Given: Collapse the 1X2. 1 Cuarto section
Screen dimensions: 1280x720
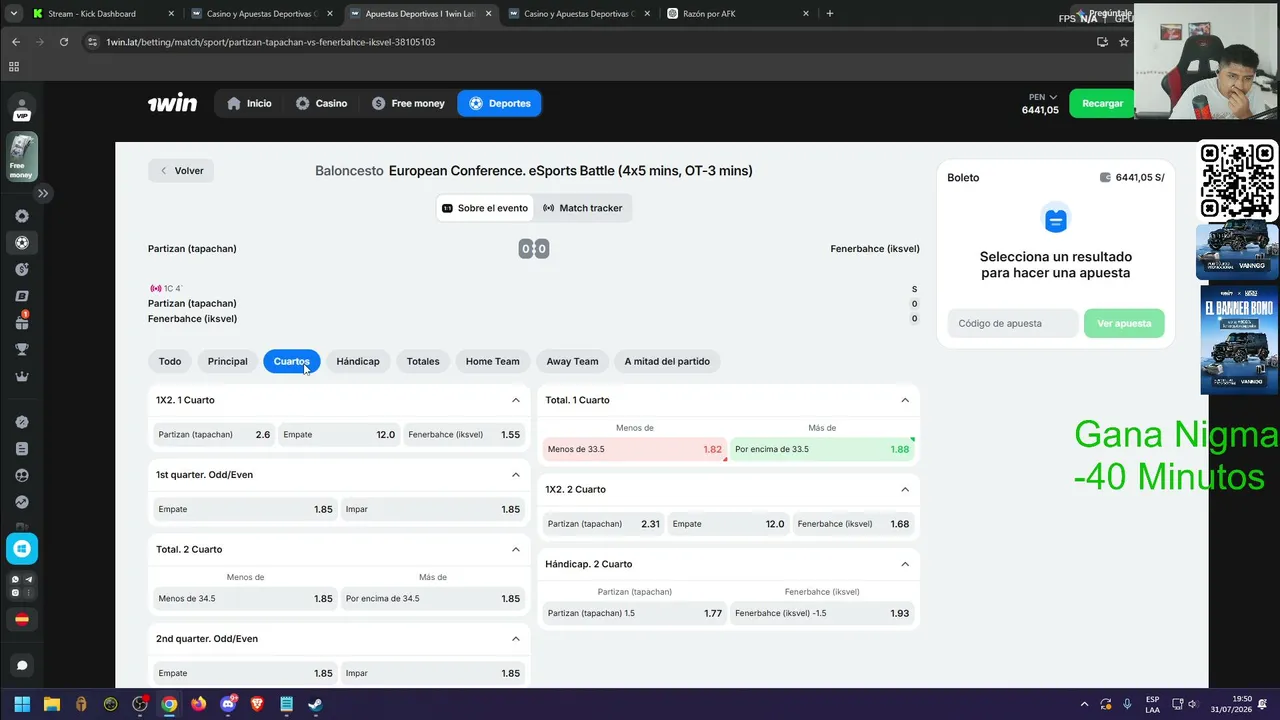Looking at the screenshot, I should click(516, 400).
